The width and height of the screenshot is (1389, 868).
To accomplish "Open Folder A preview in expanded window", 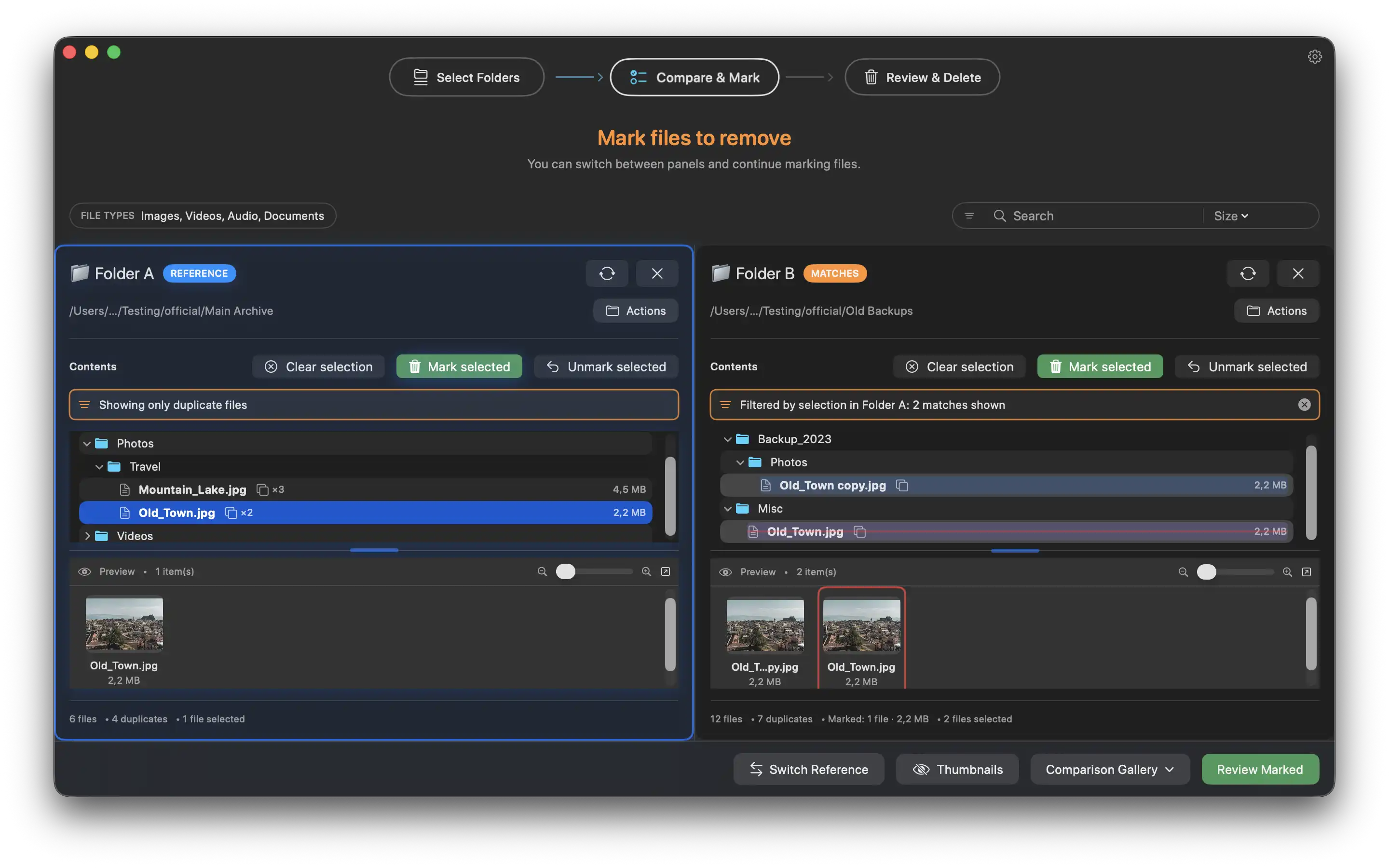I will point(665,571).
